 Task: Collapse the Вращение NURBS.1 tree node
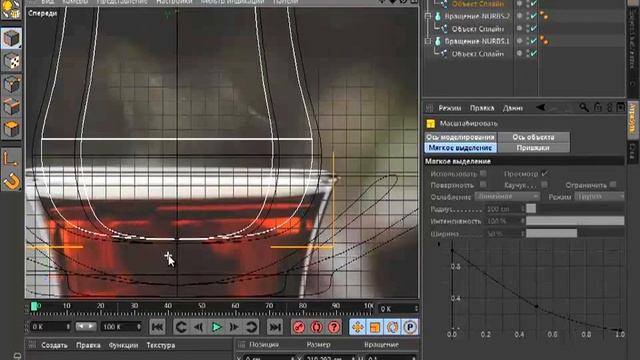click(x=428, y=41)
